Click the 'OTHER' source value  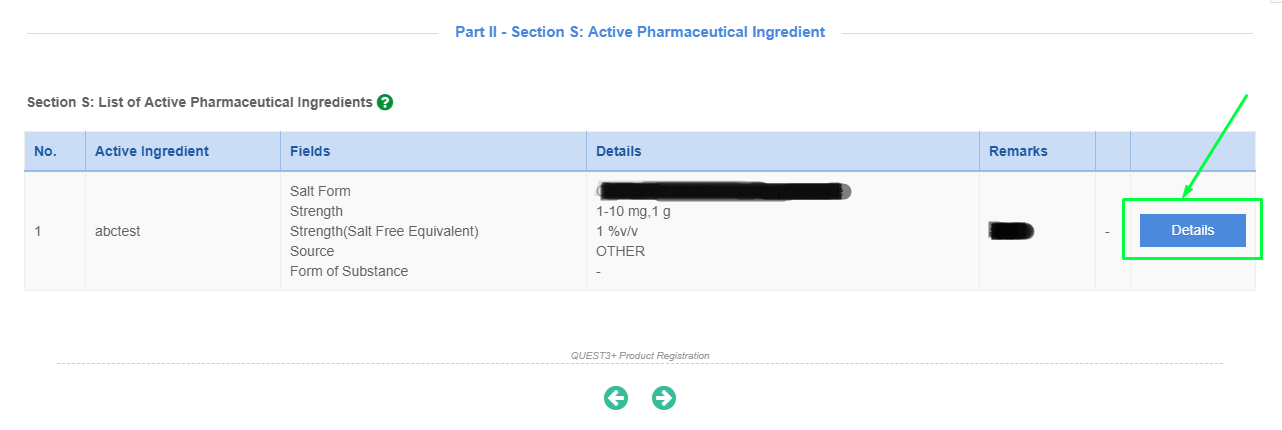pyautogui.click(x=620, y=251)
